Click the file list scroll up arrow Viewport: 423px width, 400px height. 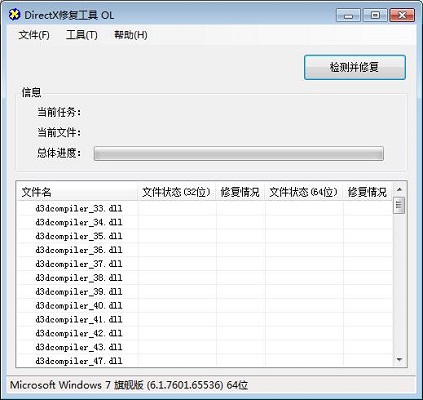(399, 189)
